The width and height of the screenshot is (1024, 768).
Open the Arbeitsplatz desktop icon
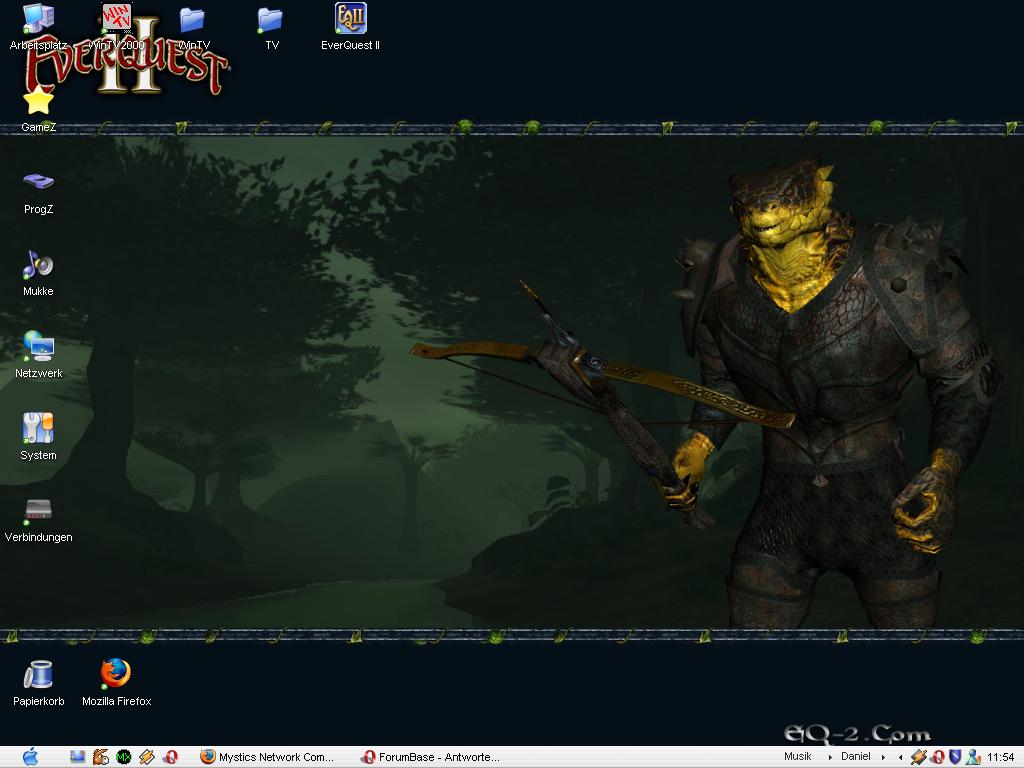click(x=38, y=26)
